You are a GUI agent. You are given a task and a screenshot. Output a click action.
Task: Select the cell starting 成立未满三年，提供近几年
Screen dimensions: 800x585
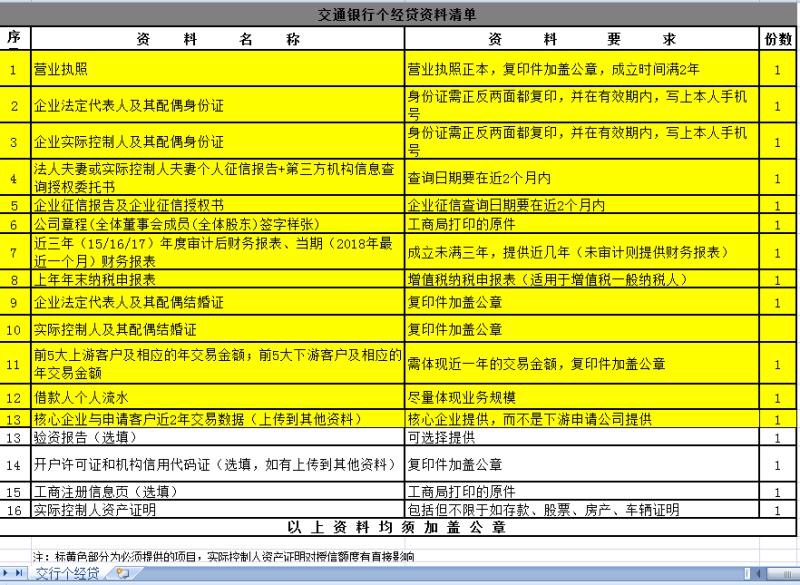[582, 252]
